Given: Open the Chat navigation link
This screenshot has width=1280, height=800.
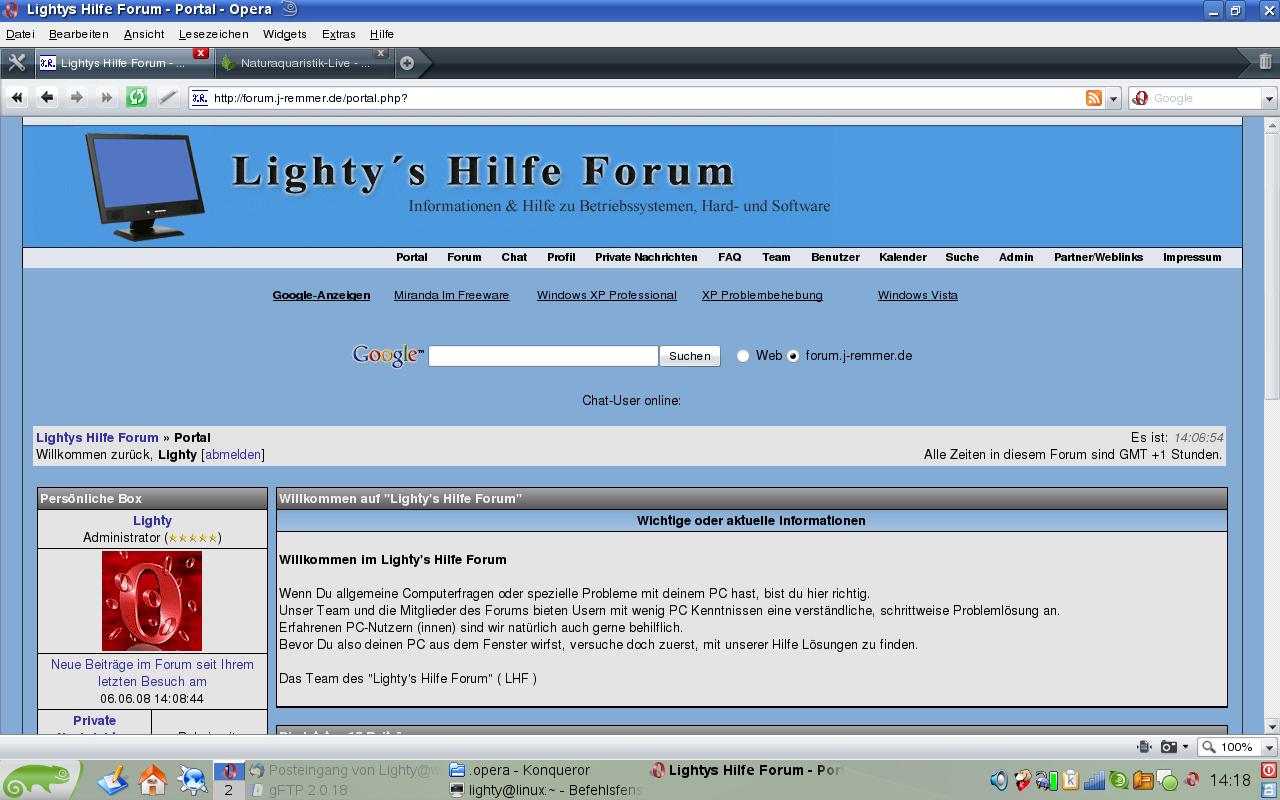Looking at the screenshot, I should click(514, 257).
